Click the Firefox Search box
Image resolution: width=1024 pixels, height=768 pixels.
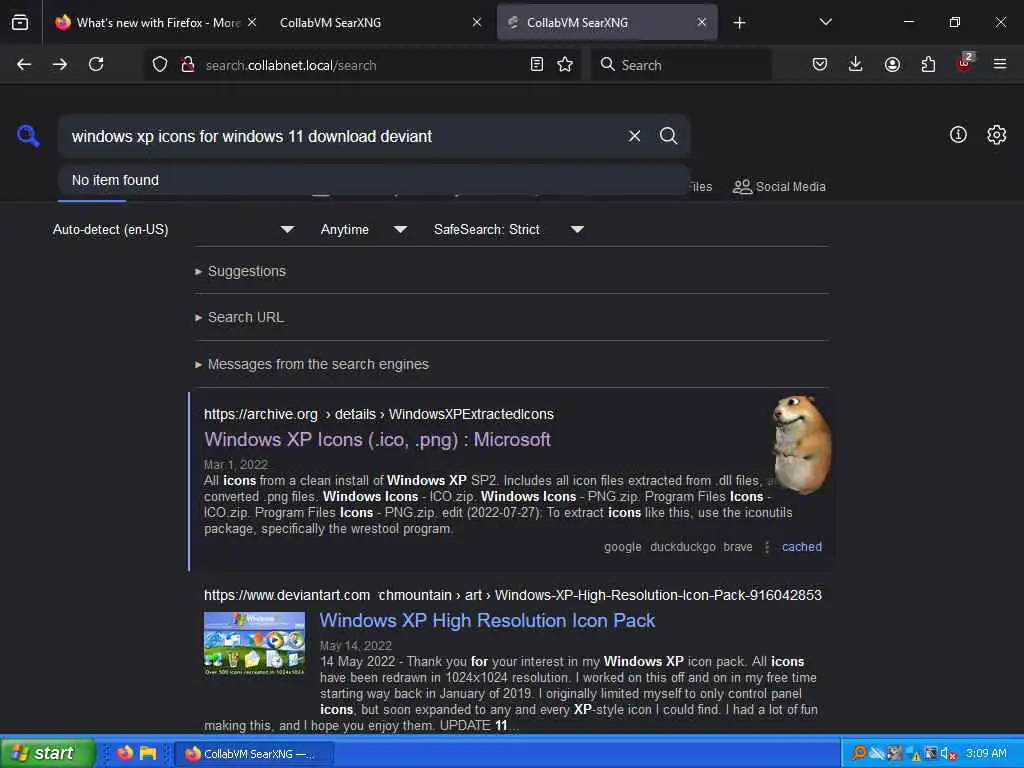[682, 65]
